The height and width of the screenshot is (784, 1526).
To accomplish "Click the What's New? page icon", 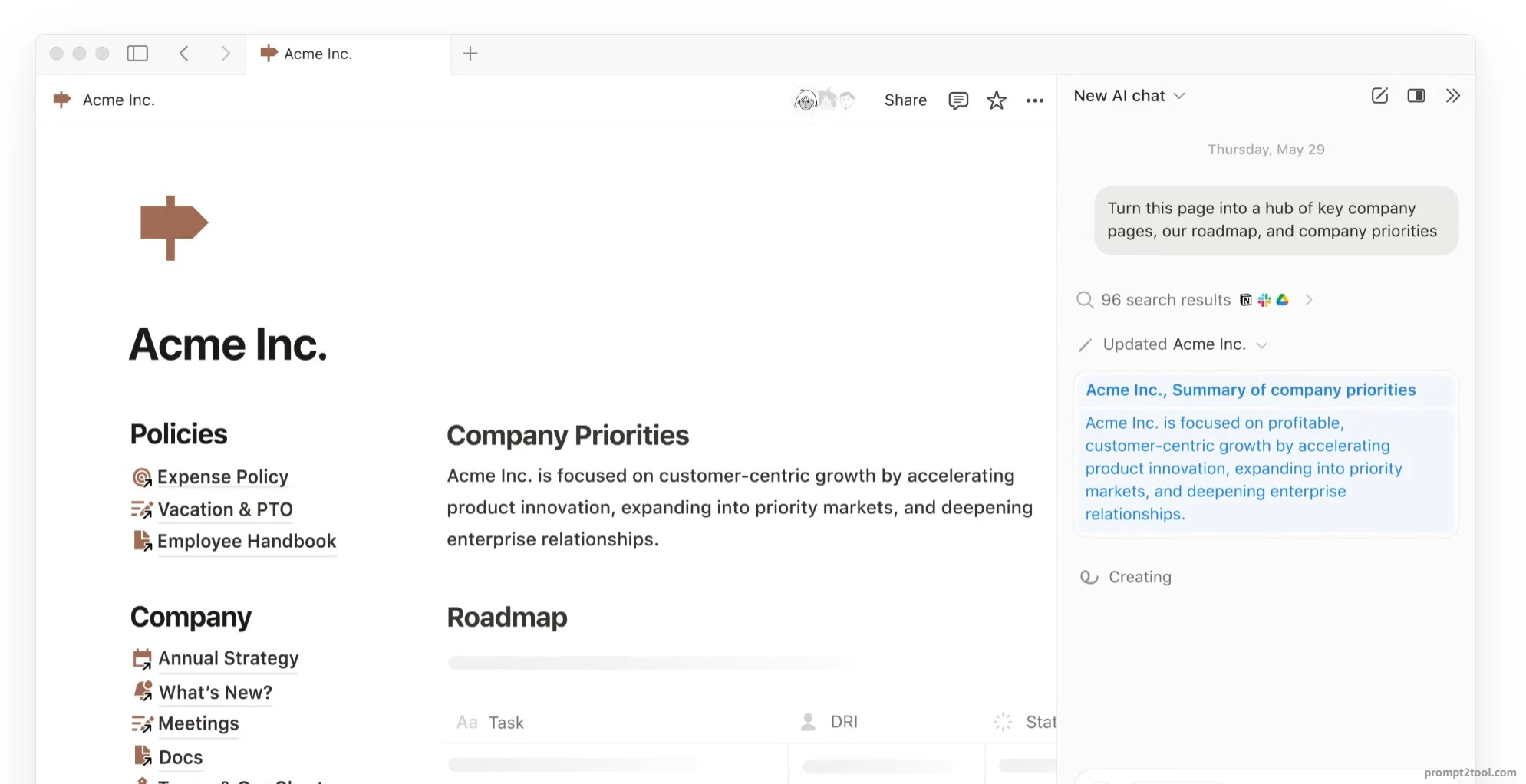I will tap(143, 692).
